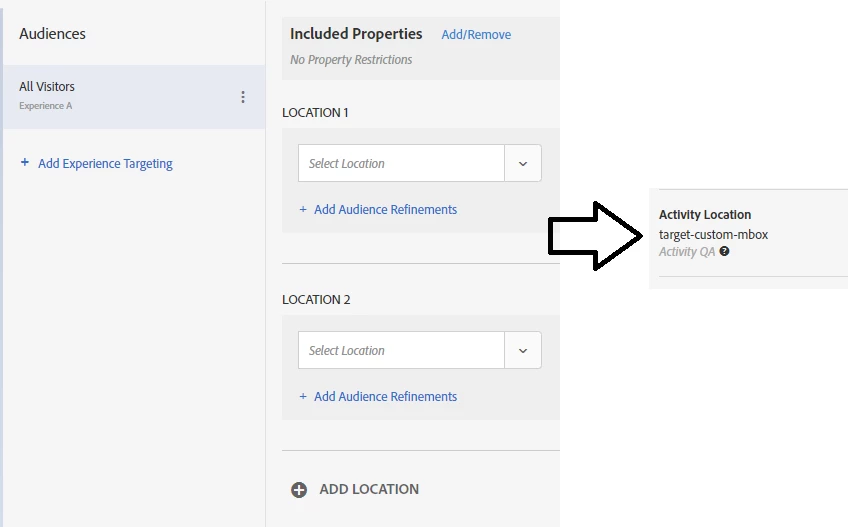Click the Activity Location heading
This screenshot has width=848, height=527.
[x=705, y=215]
